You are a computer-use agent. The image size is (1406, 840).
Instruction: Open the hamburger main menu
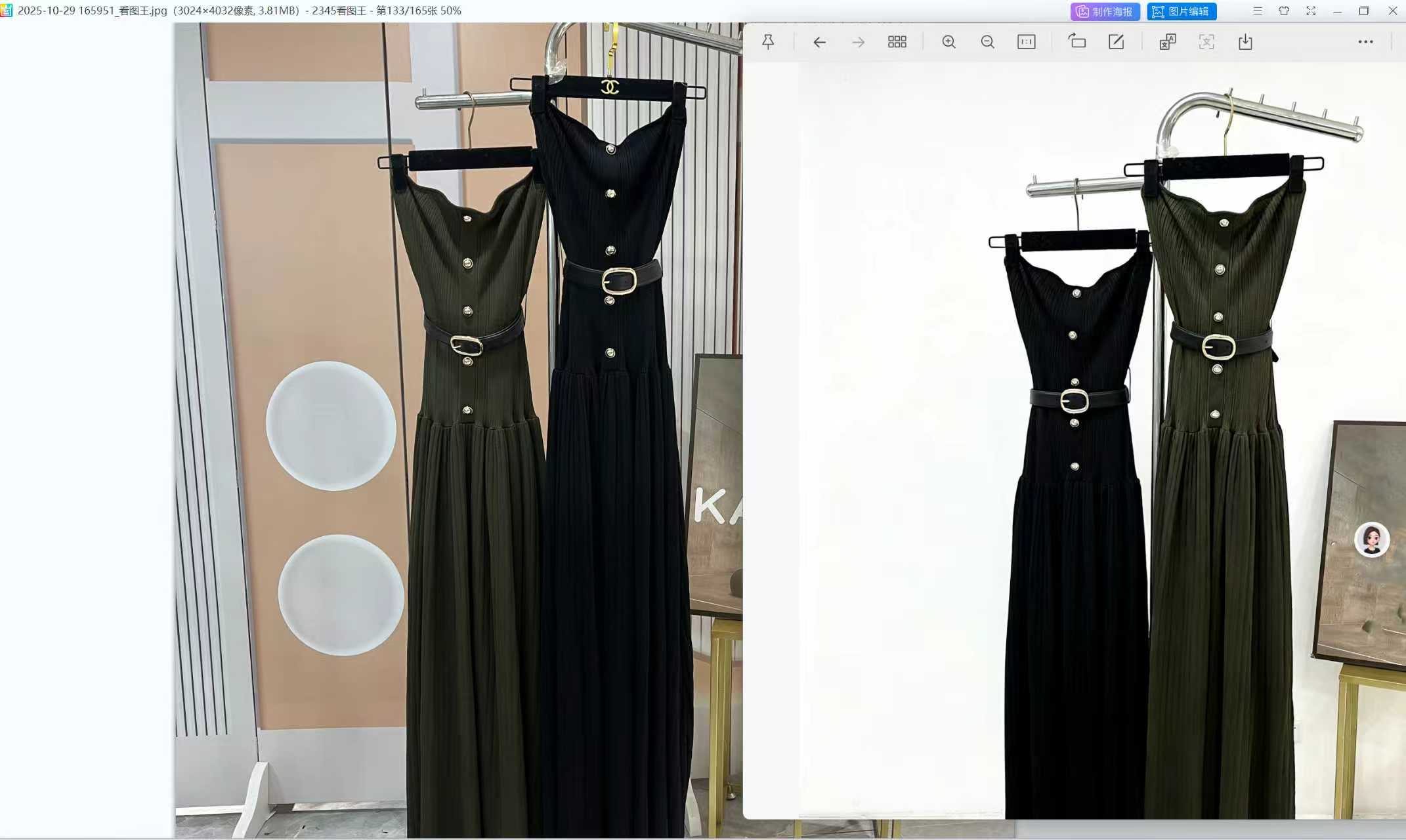(x=1257, y=11)
